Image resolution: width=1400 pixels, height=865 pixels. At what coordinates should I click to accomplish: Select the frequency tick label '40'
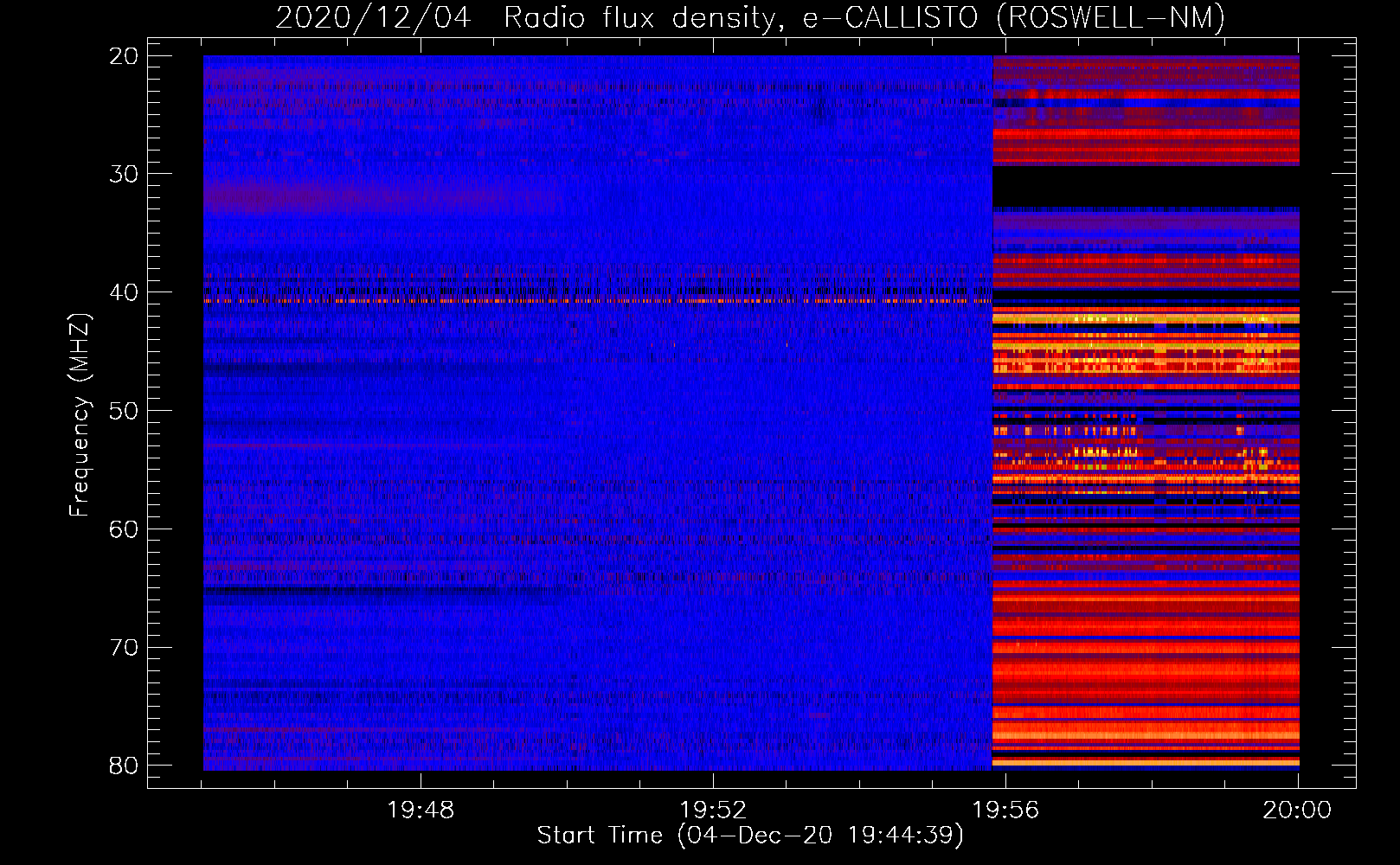[x=124, y=292]
